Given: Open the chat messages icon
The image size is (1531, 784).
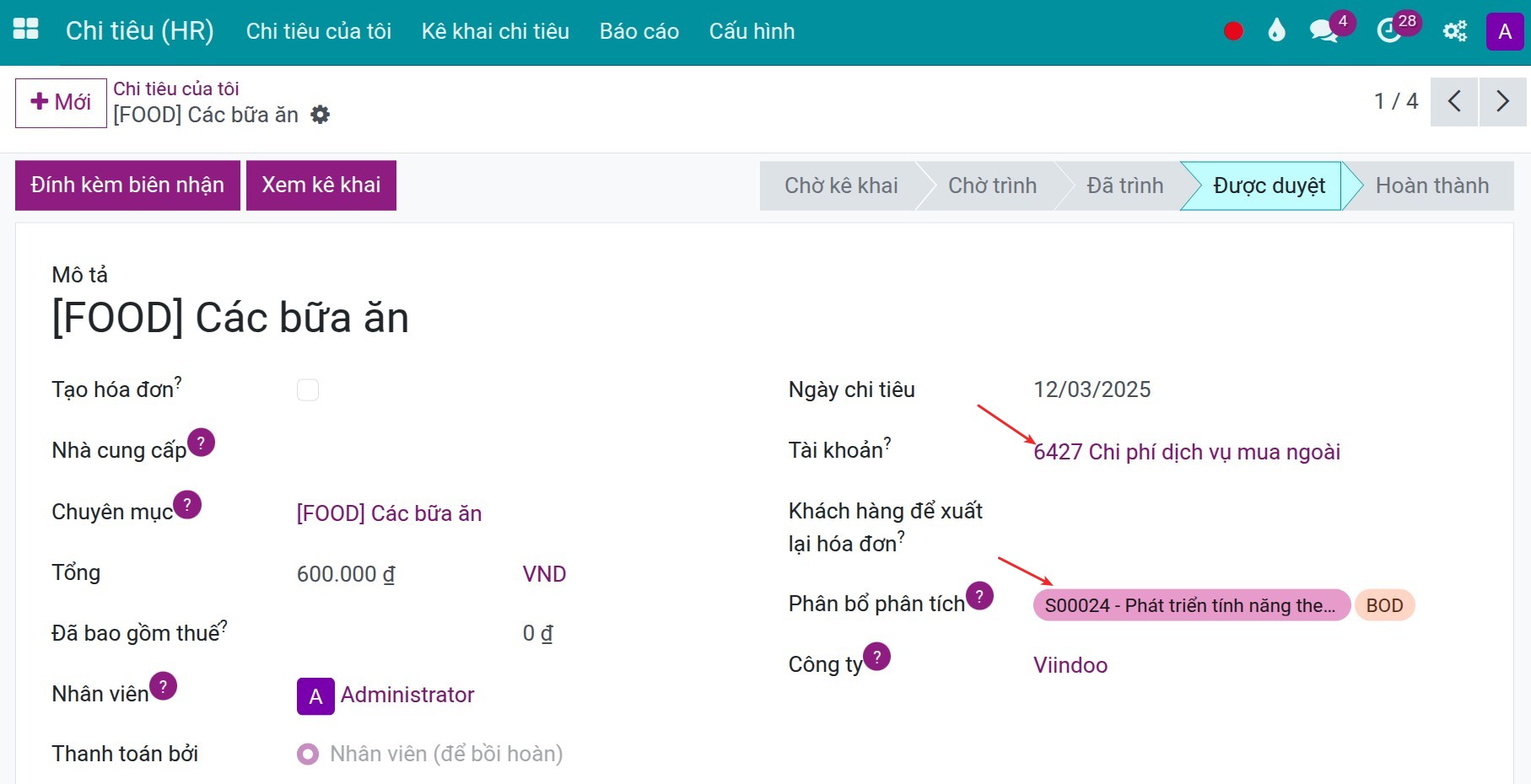Looking at the screenshot, I should pyautogui.click(x=1323, y=32).
